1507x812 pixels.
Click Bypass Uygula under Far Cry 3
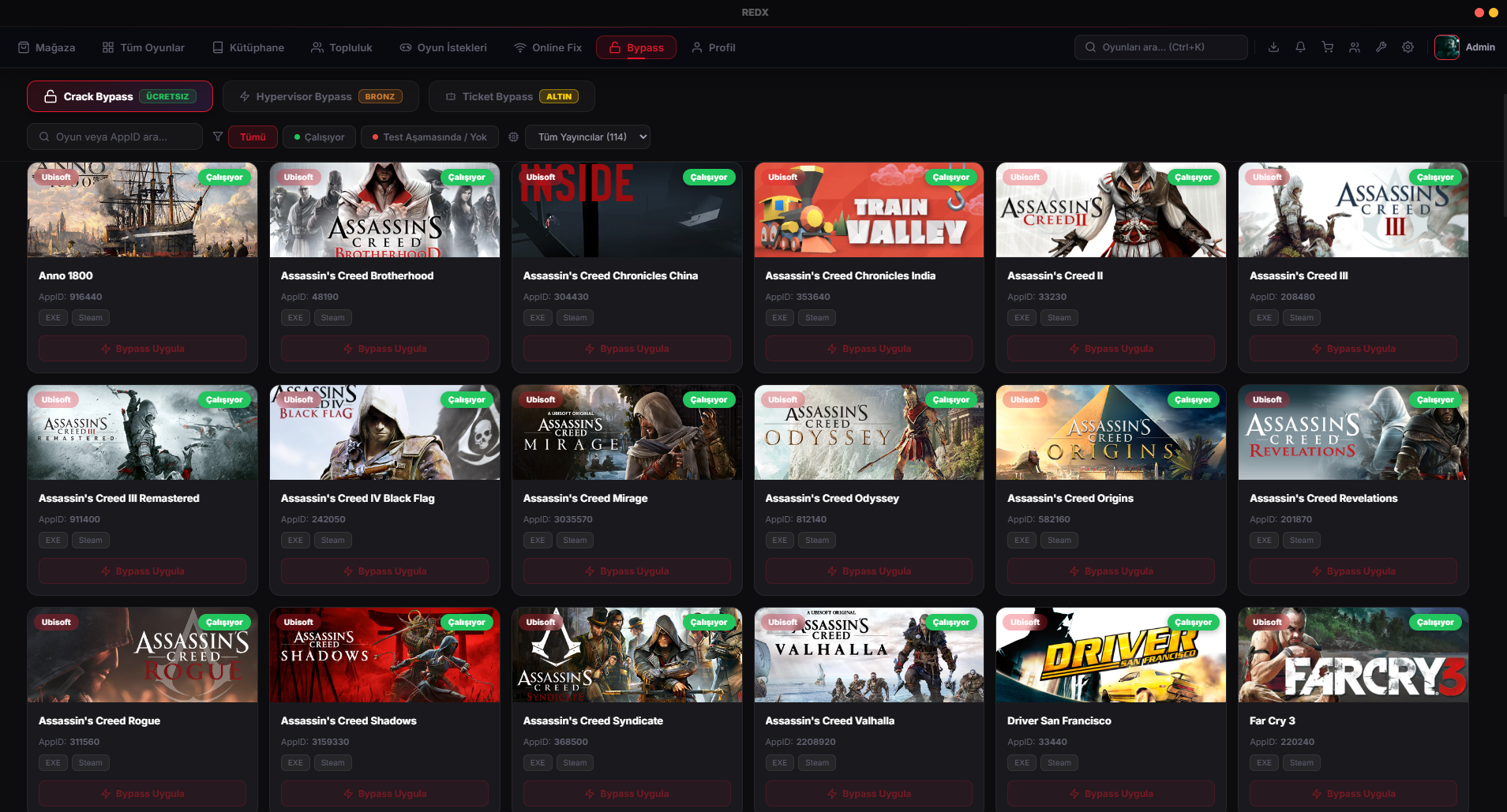coord(1353,794)
